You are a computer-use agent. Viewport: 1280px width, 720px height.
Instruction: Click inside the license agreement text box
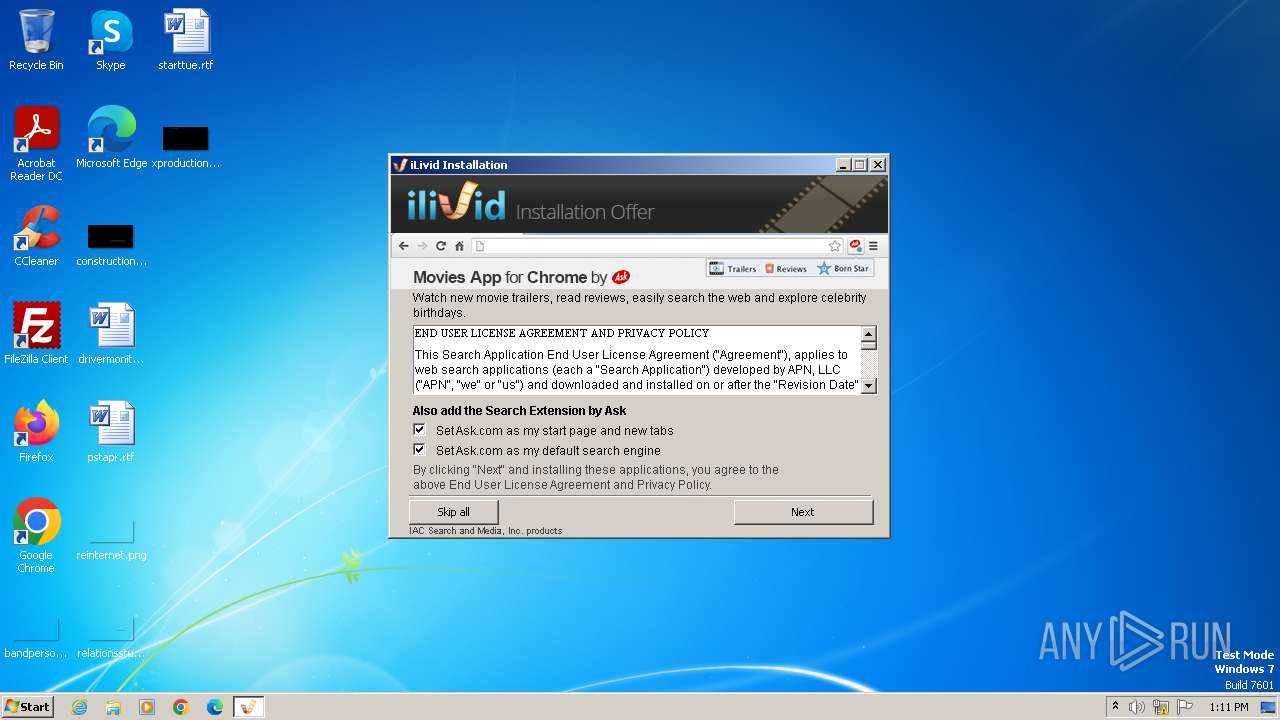pos(637,360)
